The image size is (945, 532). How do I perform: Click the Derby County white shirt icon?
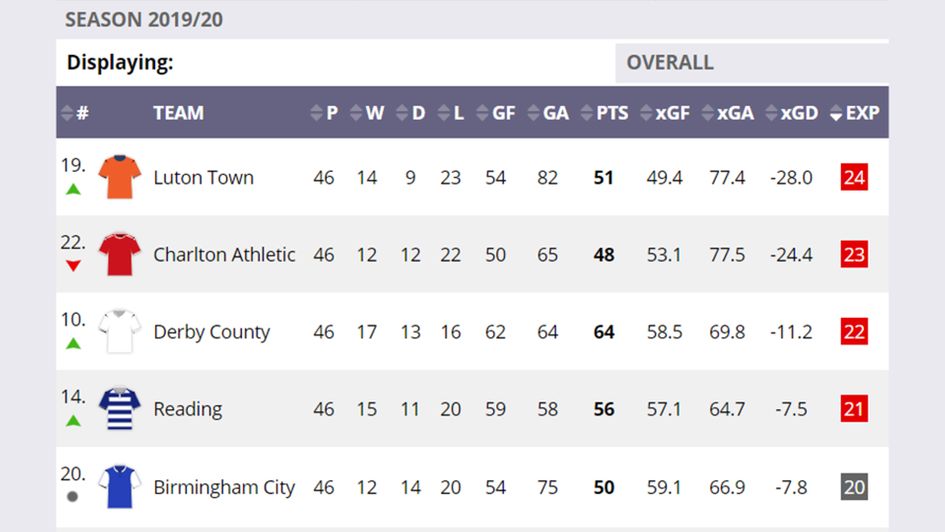click(x=120, y=331)
